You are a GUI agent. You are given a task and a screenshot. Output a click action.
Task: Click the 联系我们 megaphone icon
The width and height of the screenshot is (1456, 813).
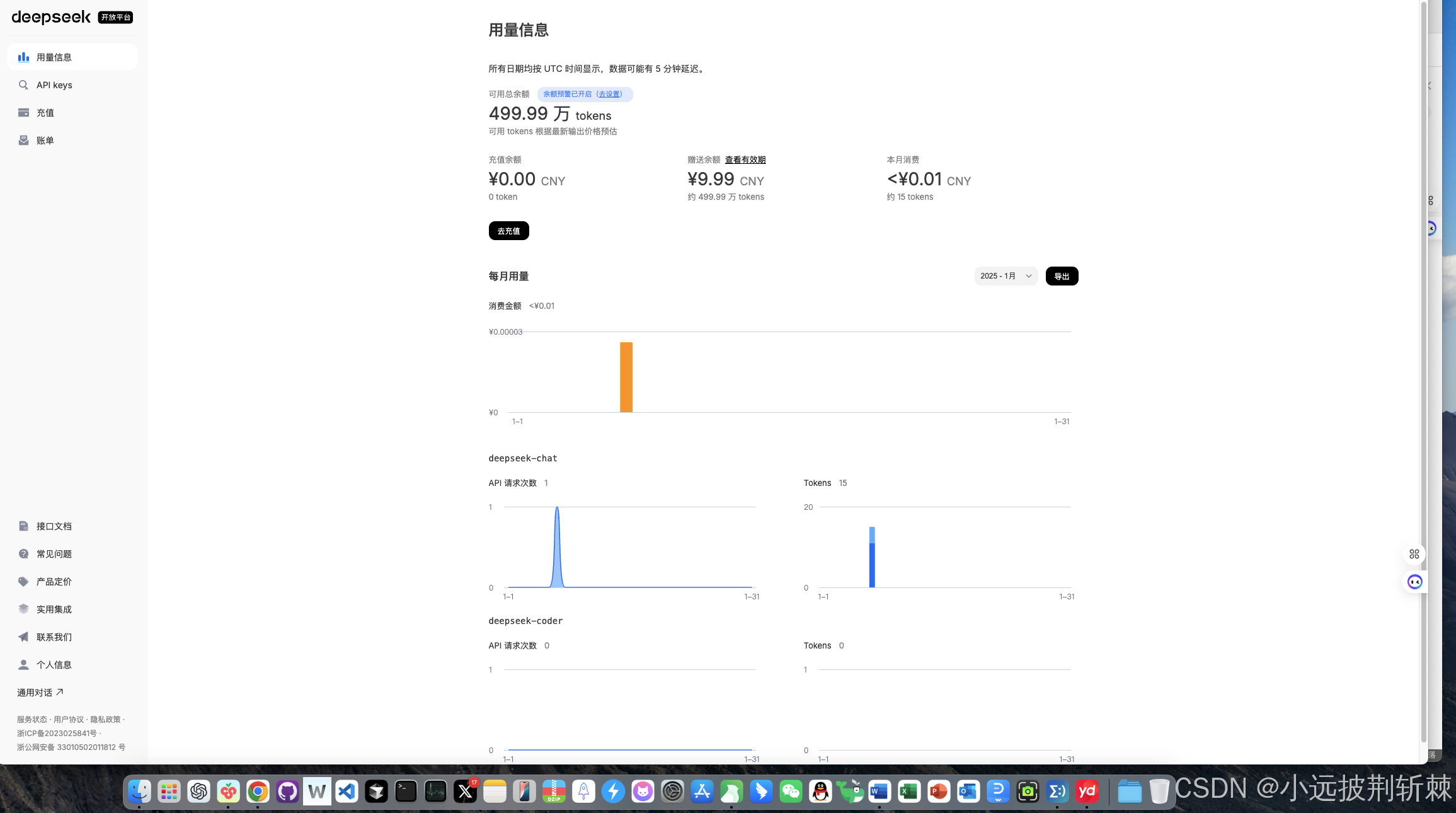click(23, 637)
